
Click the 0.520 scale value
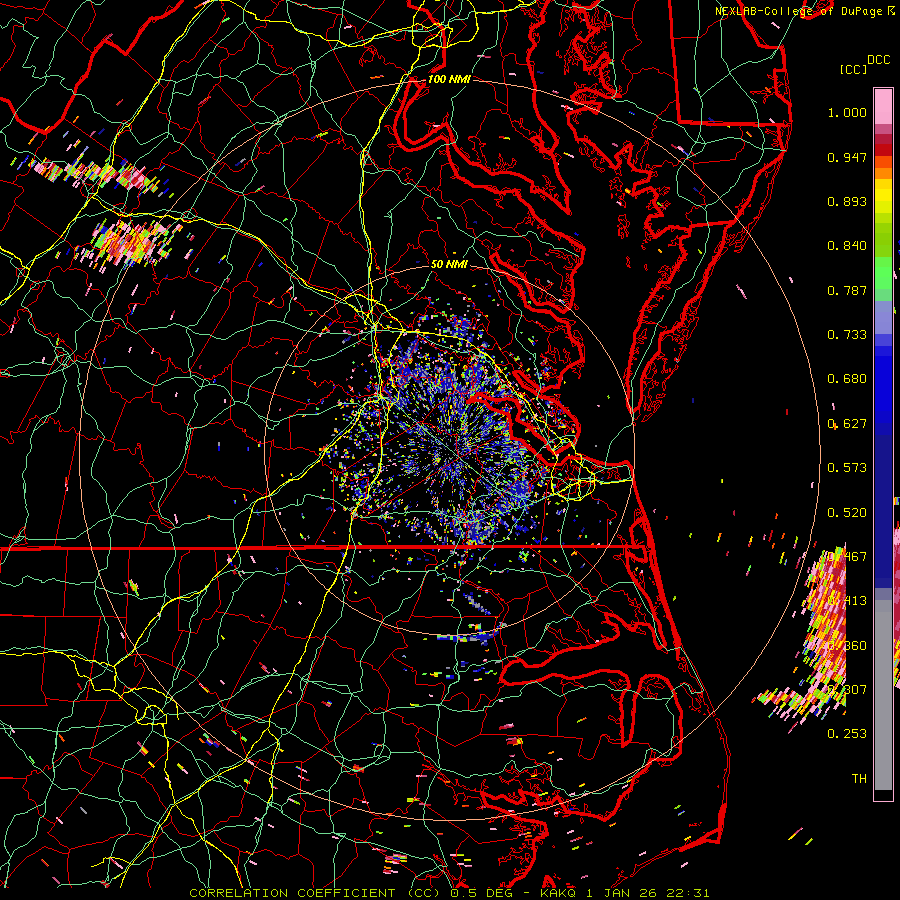(x=847, y=513)
